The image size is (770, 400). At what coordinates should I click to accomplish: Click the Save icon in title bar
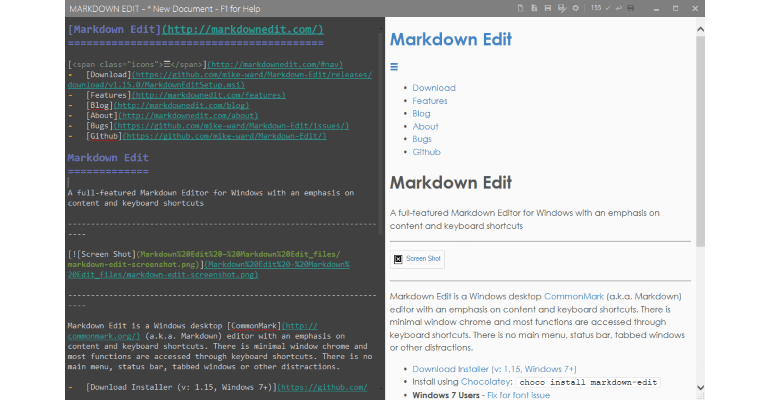point(548,8)
